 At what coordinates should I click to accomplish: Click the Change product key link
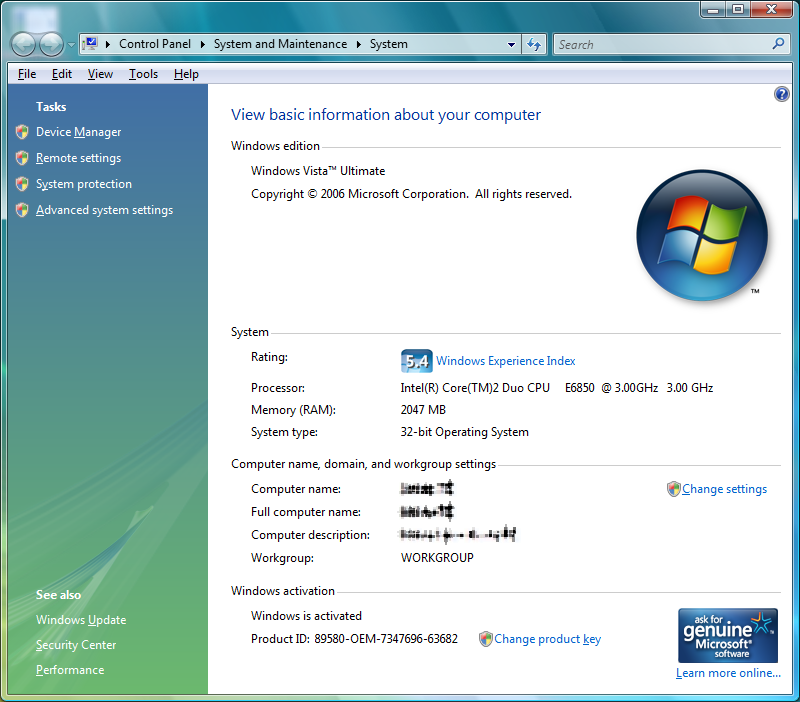point(547,639)
